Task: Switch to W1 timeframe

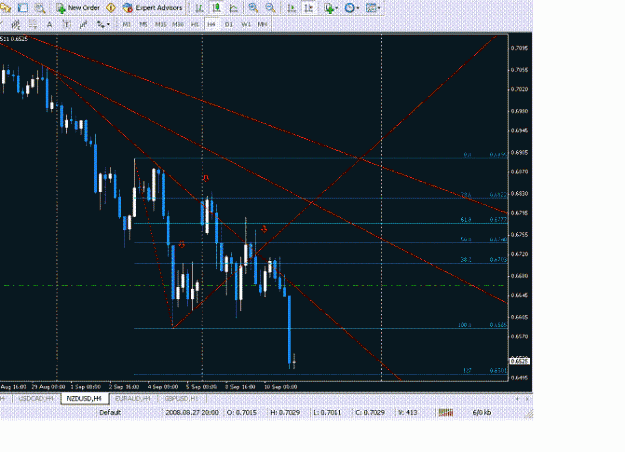Action: [x=246, y=24]
